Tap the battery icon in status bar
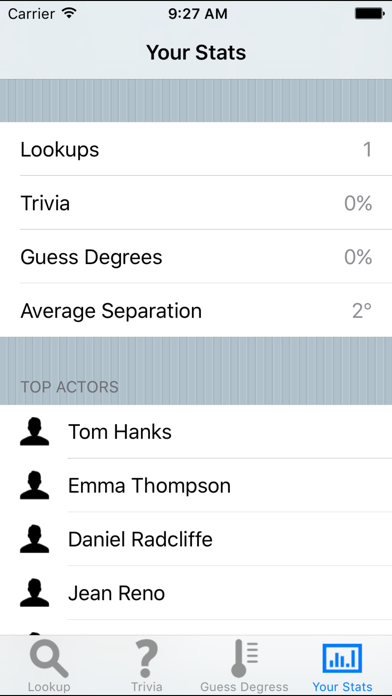Screen dimensions: 392x696 click(x=369, y=13)
